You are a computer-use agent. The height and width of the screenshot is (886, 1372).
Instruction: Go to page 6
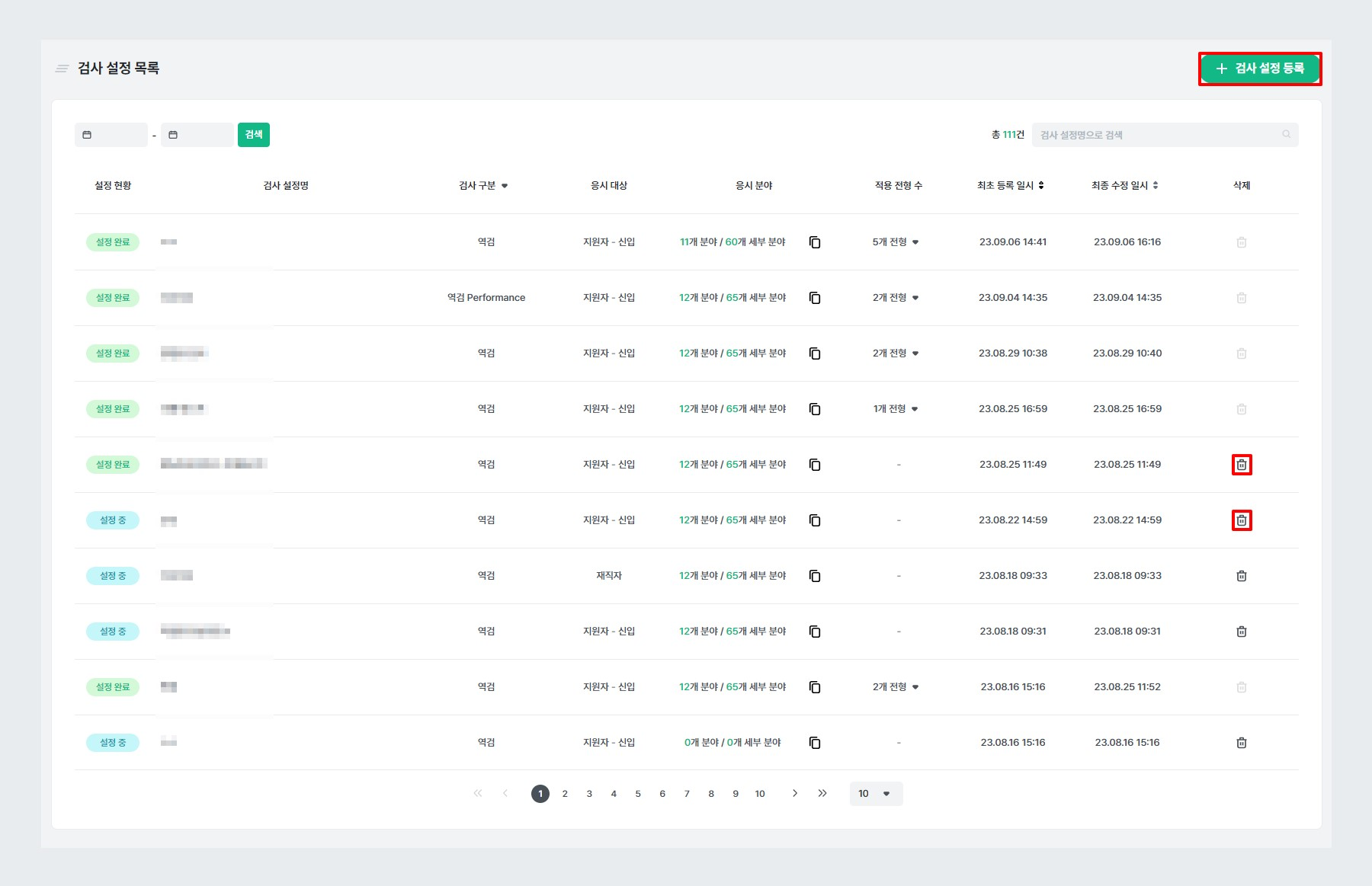tap(662, 794)
